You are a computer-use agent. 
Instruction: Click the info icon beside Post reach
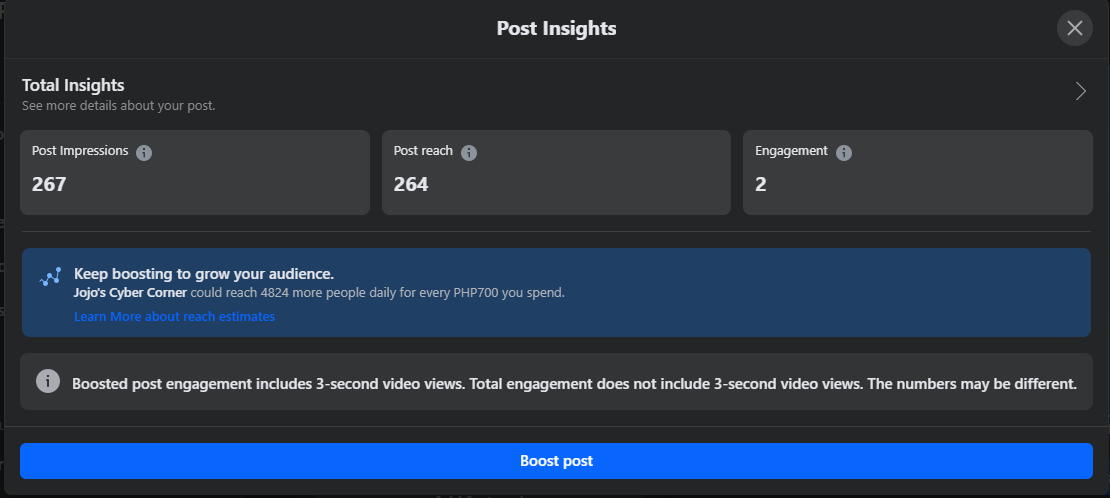(x=469, y=153)
